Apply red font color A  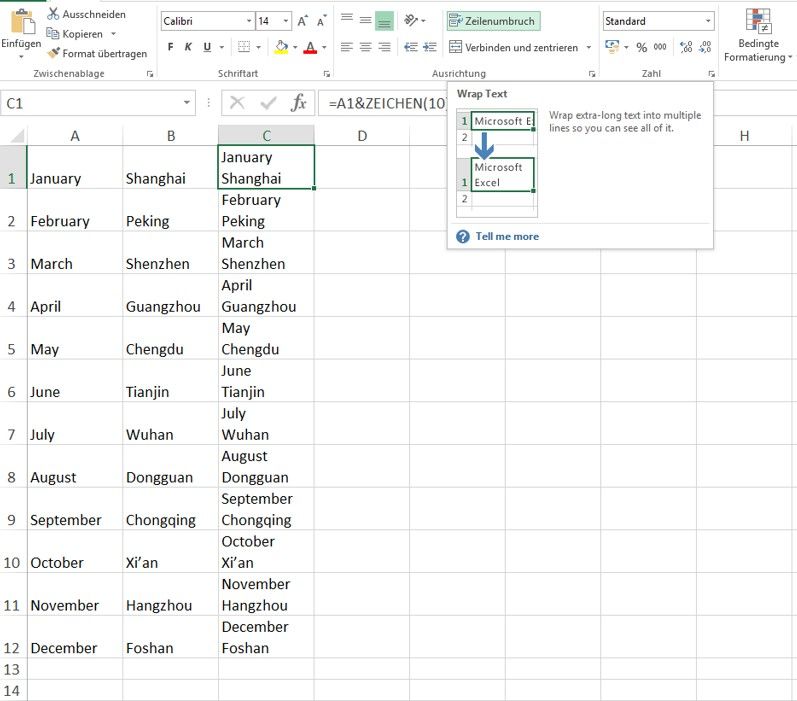click(310, 47)
